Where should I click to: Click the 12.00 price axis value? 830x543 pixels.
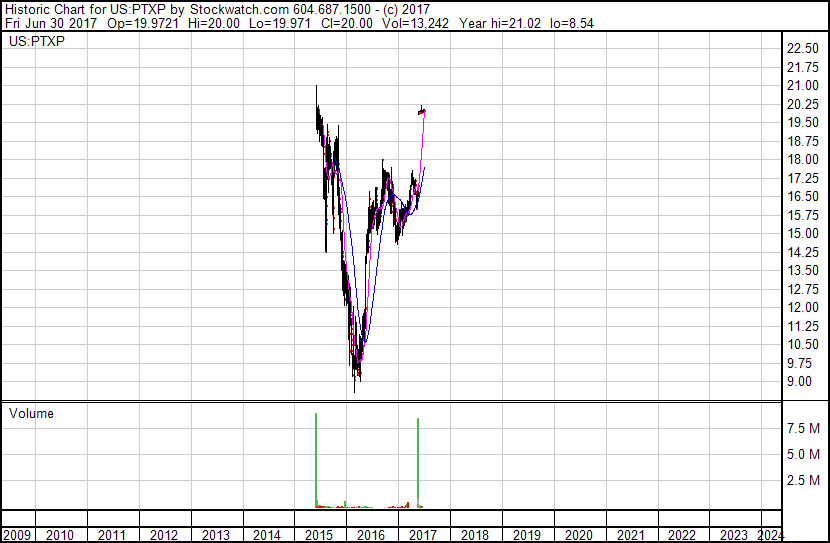[x=803, y=307]
